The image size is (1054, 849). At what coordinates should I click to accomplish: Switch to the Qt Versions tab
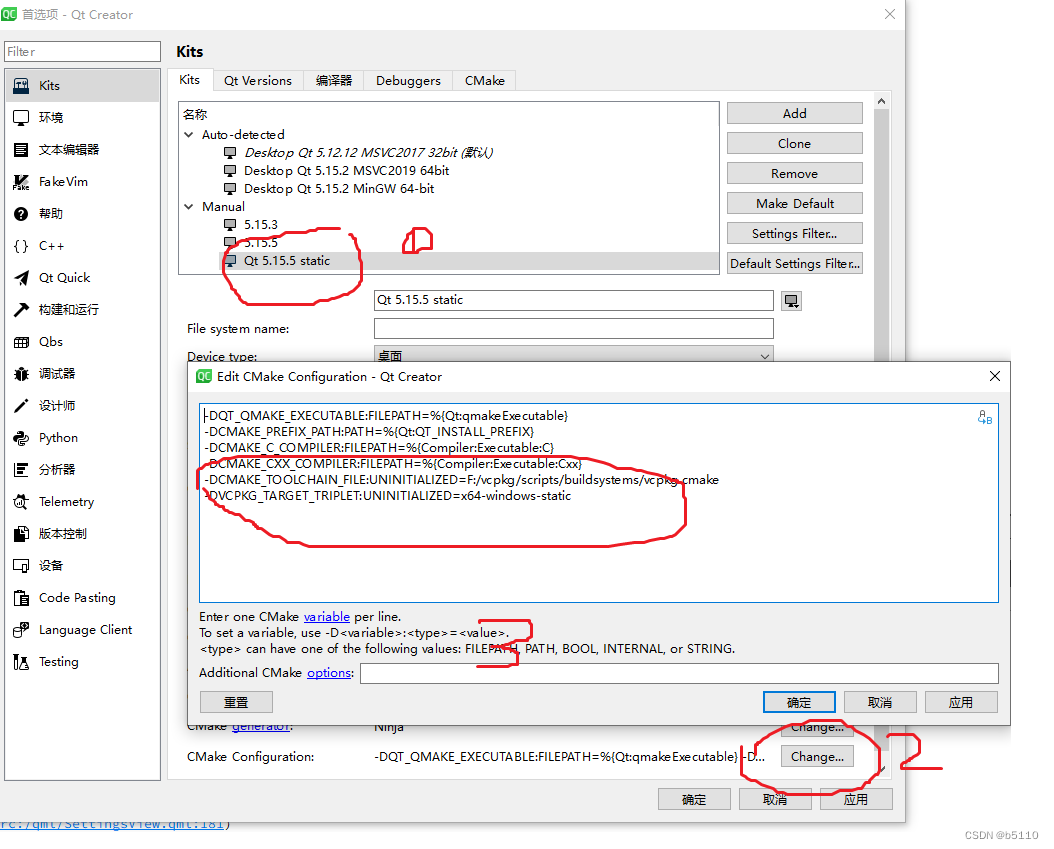tap(258, 81)
